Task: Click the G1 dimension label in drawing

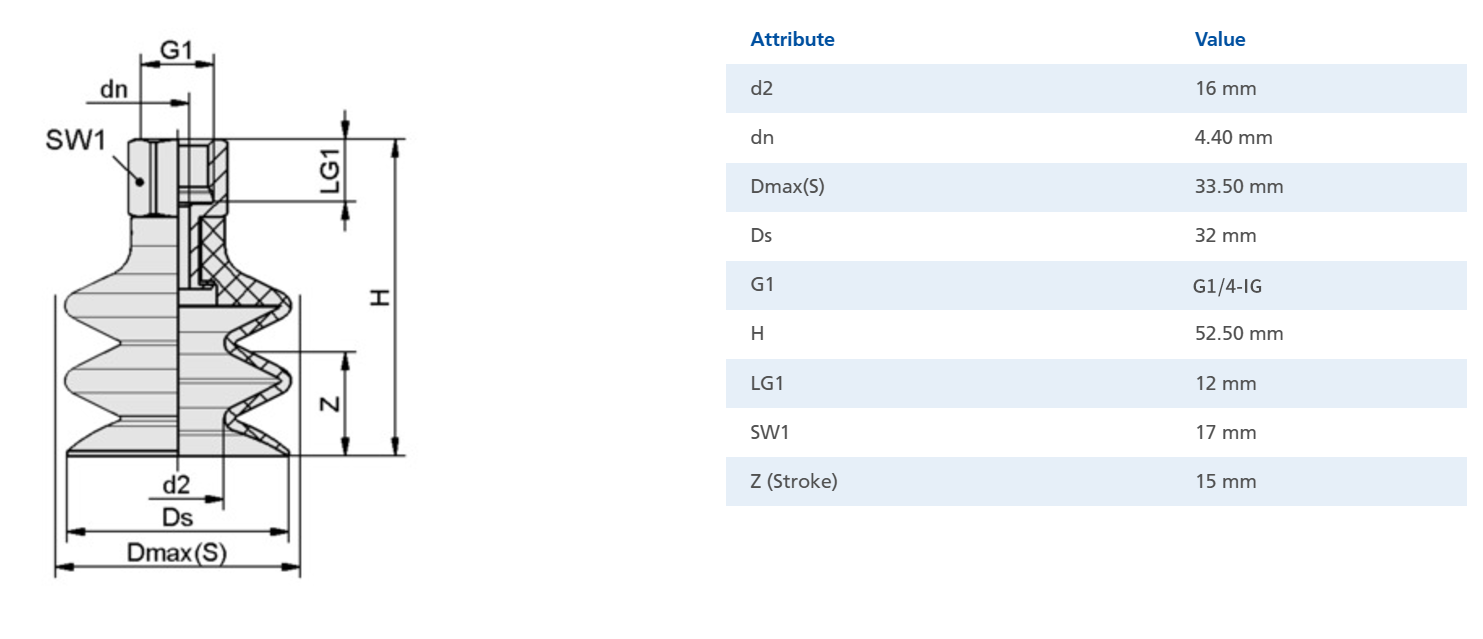Action: coord(176,49)
